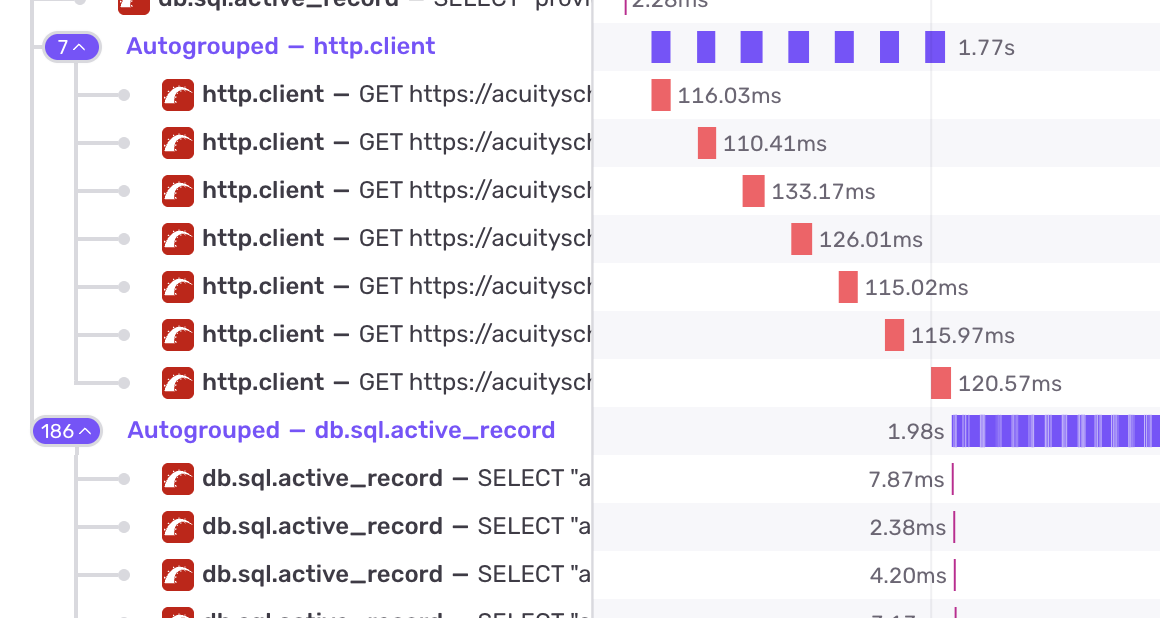Collapse the db.sql.active_record group with the 186 badge
1160x618 pixels.
coord(66,430)
